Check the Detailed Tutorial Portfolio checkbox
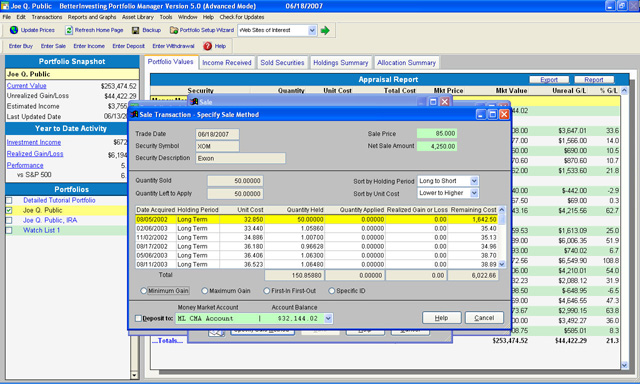Viewport: 640px width, 384px height. [9, 200]
